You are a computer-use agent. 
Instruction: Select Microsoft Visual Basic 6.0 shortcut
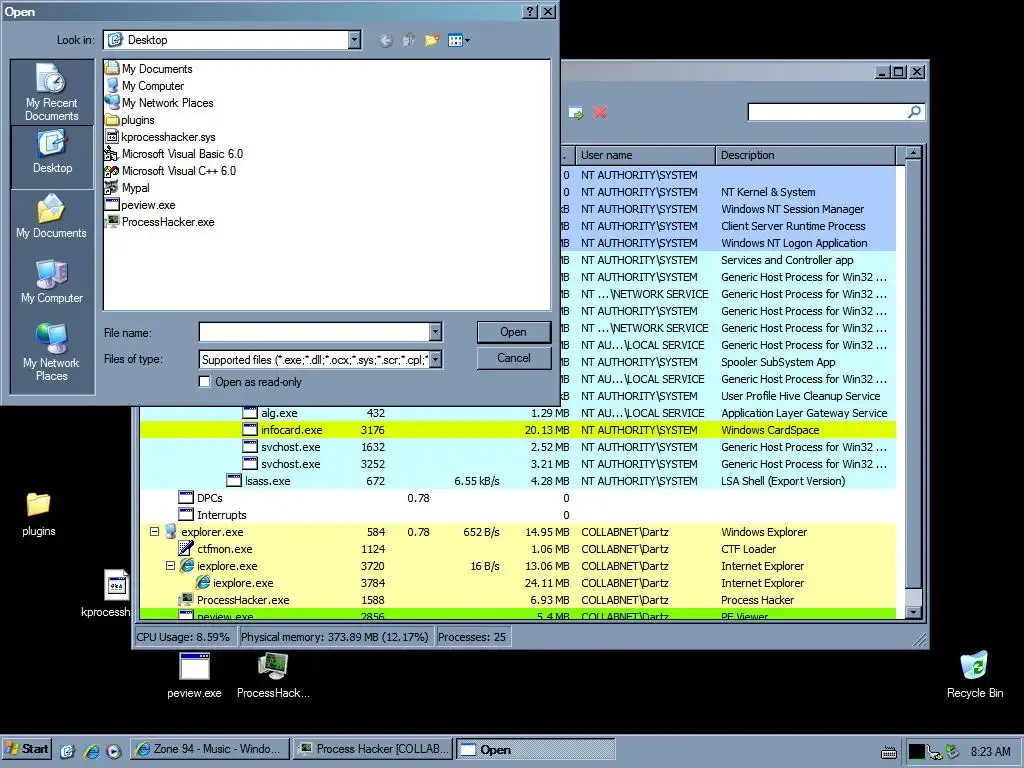(x=174, y=154)
